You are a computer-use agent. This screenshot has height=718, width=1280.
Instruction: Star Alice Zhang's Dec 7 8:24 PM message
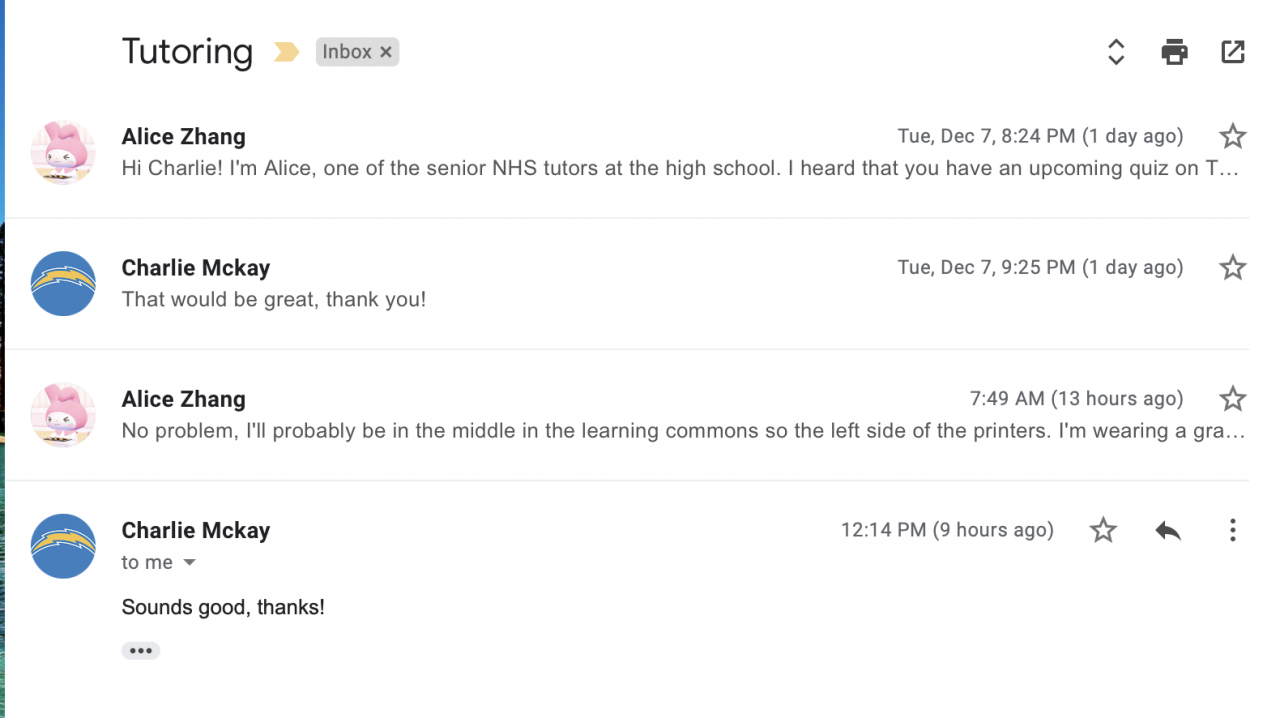click(x=1232, y=136)
